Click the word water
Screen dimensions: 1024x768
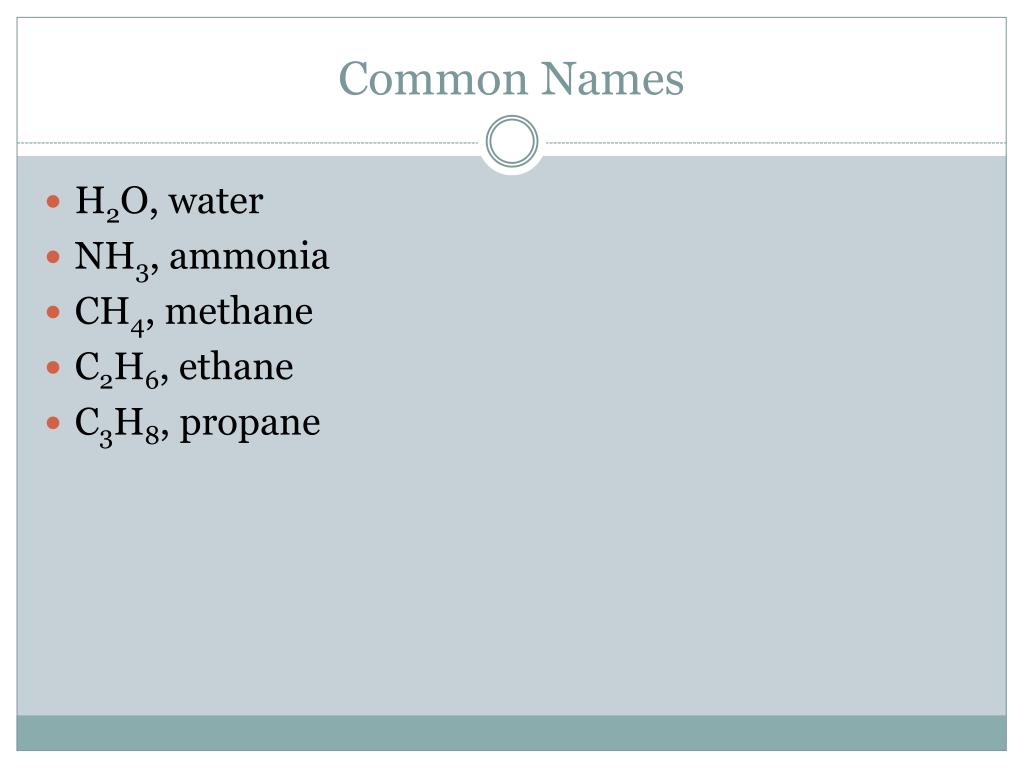216,201
